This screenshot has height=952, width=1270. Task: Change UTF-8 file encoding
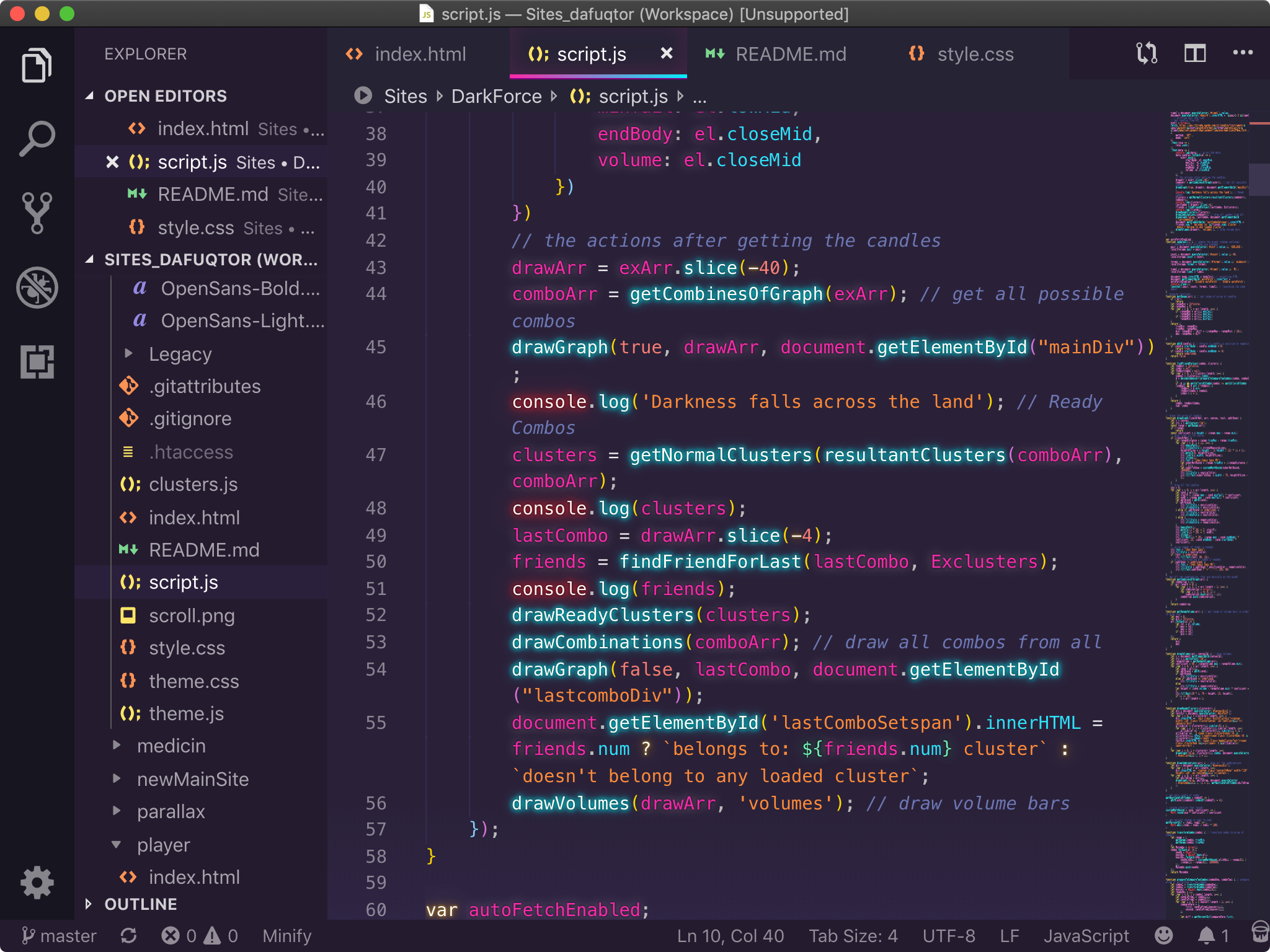point(949,935)
